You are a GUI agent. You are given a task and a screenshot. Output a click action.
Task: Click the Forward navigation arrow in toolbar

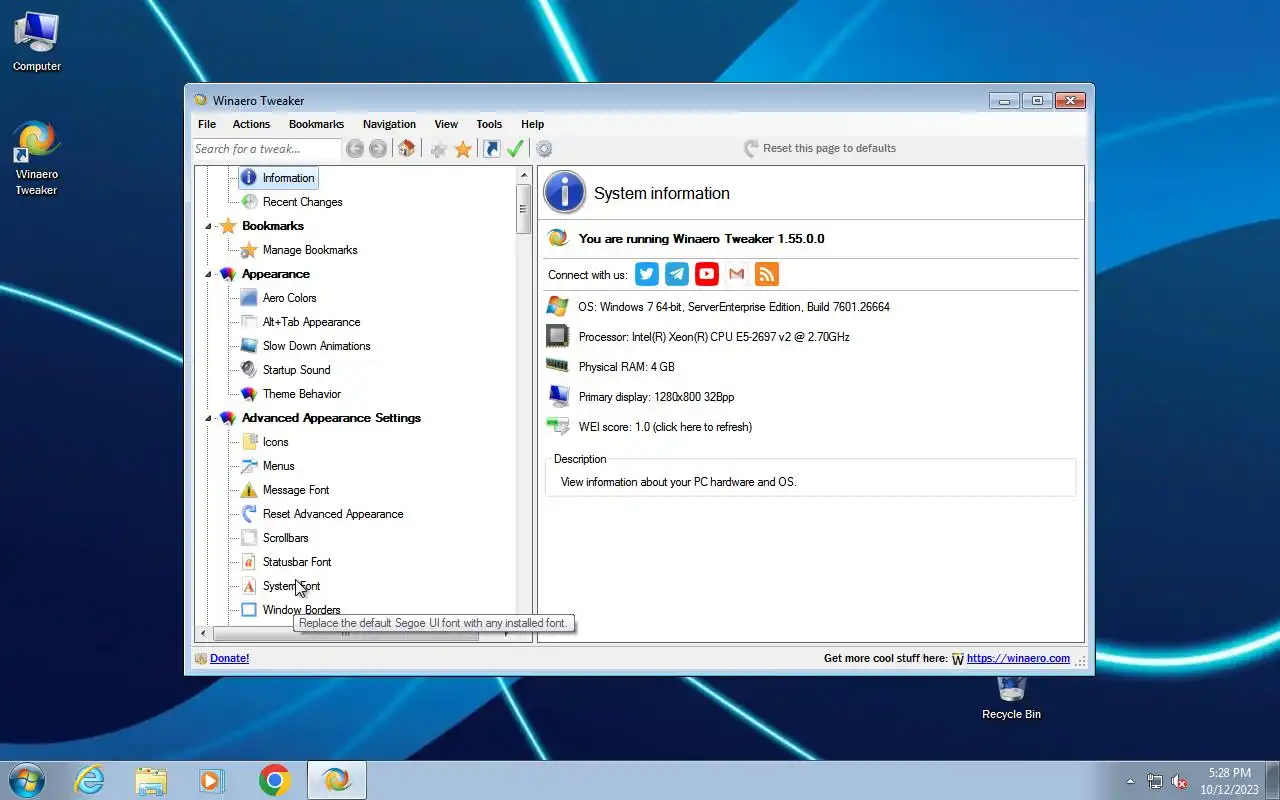[x=378, y=149]
